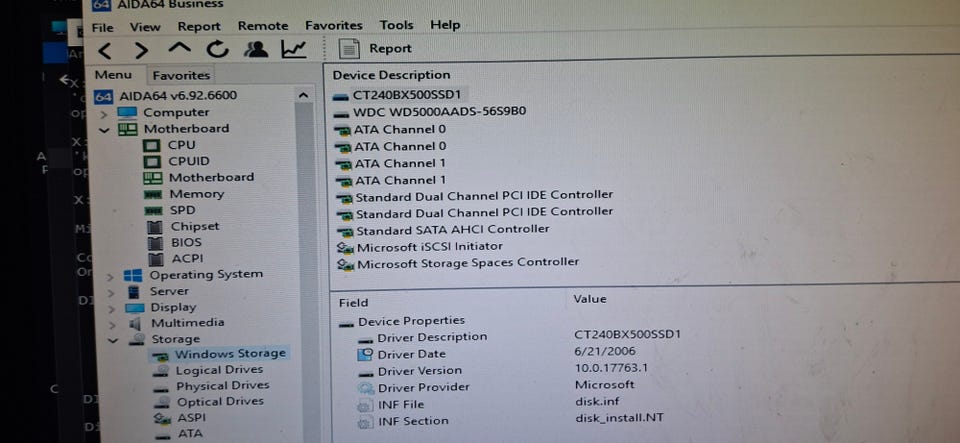The height and width of the screenshot is (443, 960).
Task: Select the CPUID tree item icon
Action: [x=151, y=162]
